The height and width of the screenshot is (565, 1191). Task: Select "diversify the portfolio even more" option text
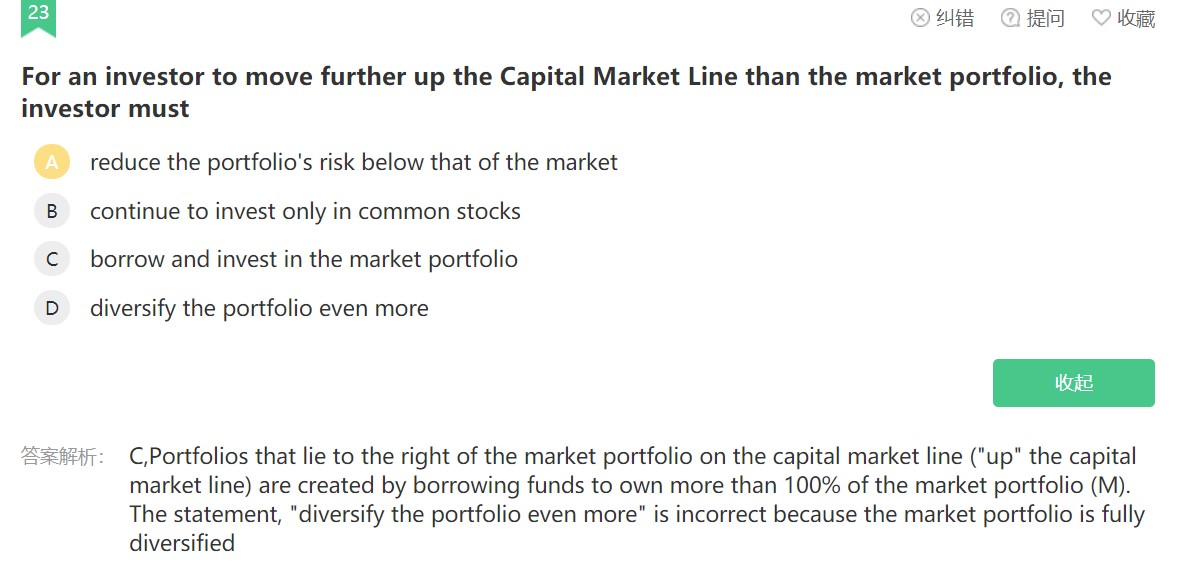pos(259,308)
